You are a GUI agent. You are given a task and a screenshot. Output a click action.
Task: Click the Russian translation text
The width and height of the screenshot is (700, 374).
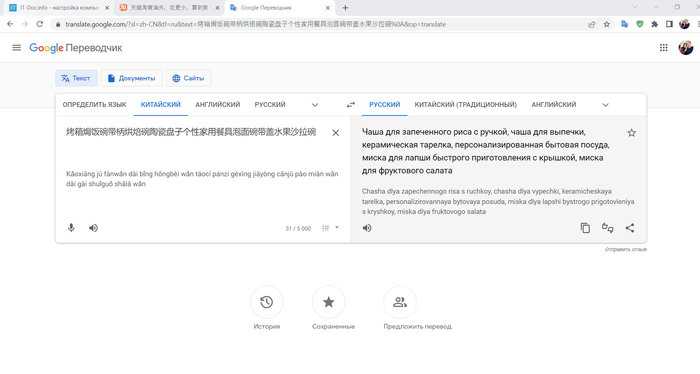[486, 151]
